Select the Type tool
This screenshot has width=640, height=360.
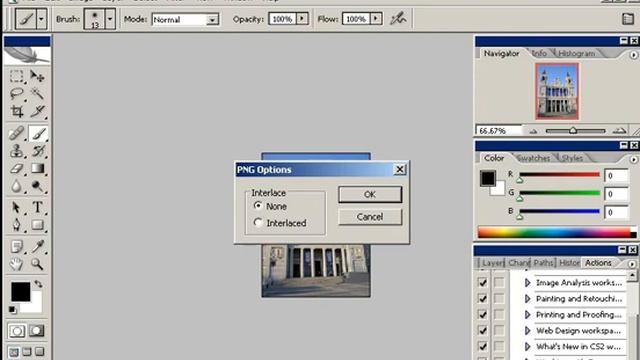38,207
